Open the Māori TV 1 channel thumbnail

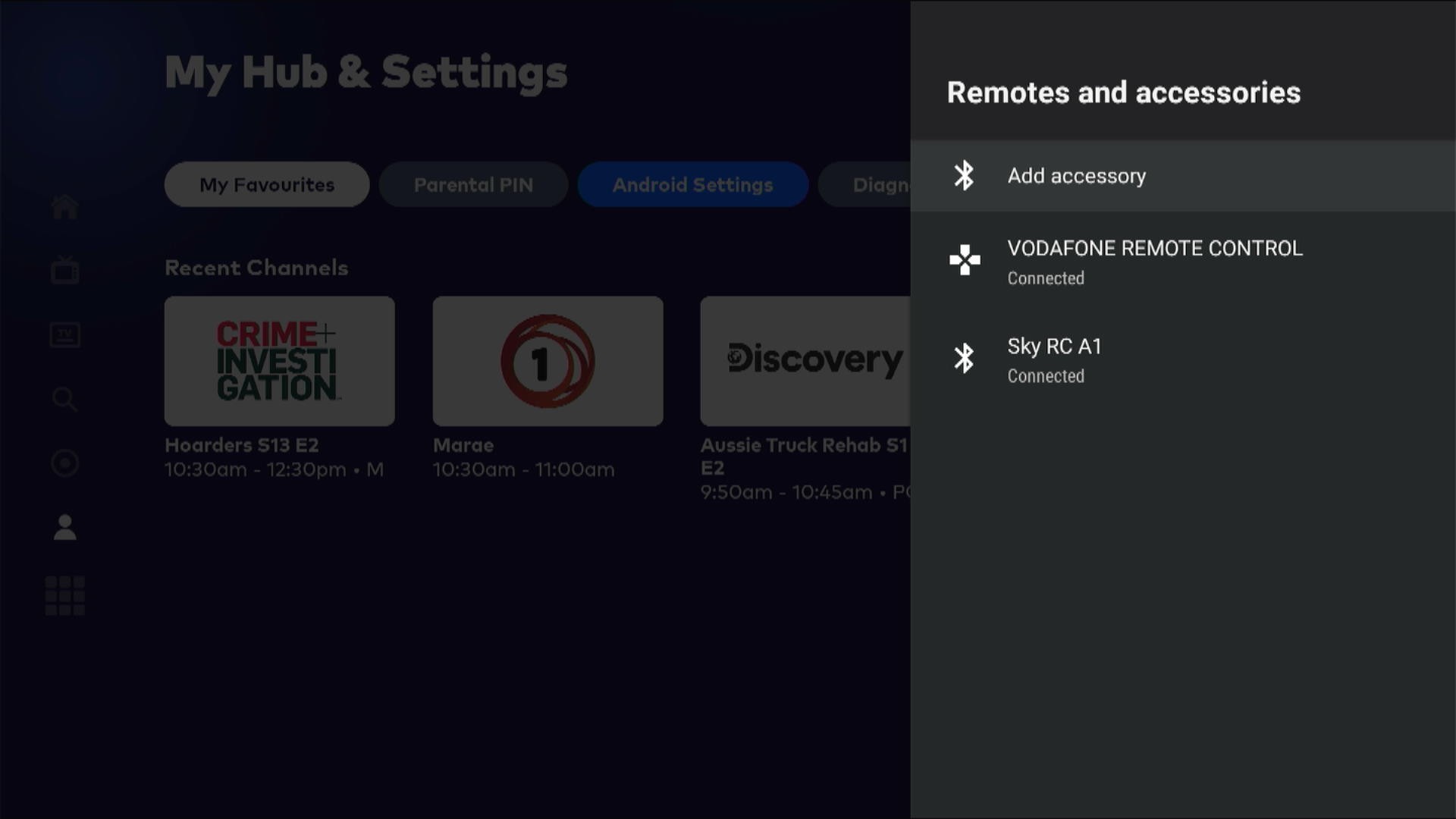coord(548,361)
